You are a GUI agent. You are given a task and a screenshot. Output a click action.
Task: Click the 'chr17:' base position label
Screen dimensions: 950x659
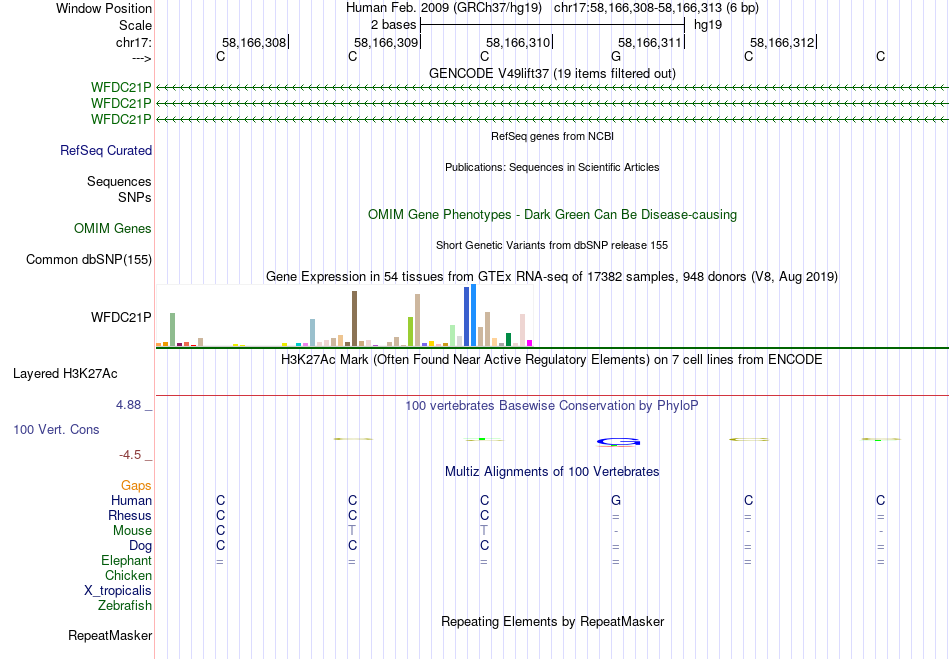[x=133, y=42]
